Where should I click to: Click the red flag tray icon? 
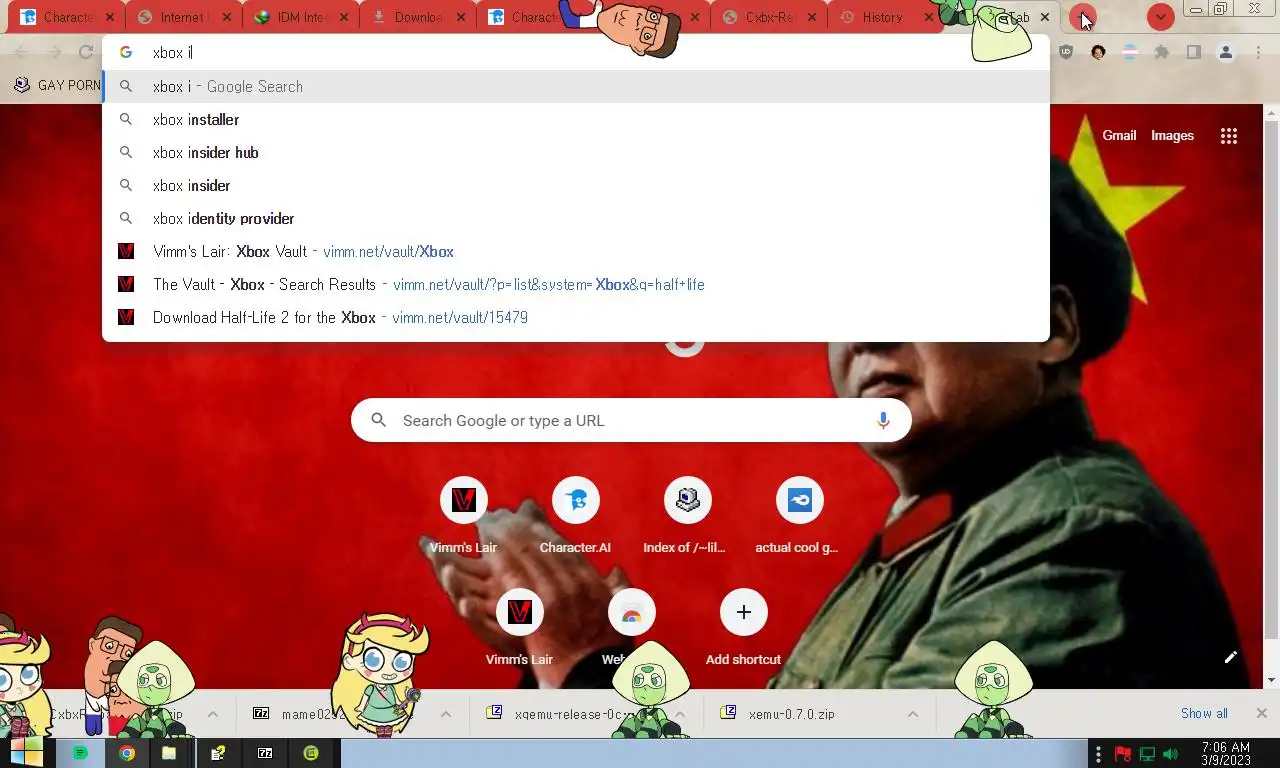pyautogui.click(x=1123, y=754)
